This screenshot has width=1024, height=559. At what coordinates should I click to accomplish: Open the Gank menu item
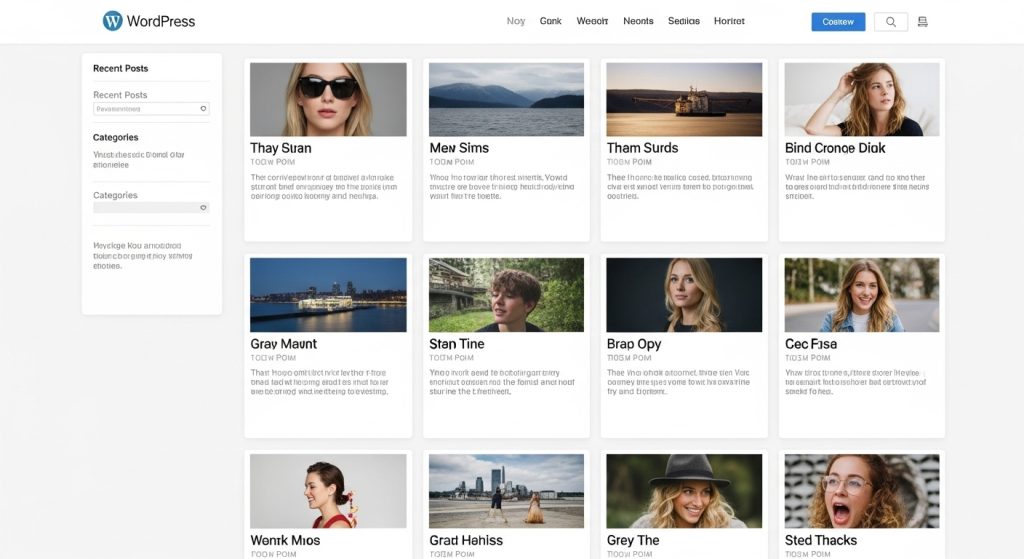point(551,21)
